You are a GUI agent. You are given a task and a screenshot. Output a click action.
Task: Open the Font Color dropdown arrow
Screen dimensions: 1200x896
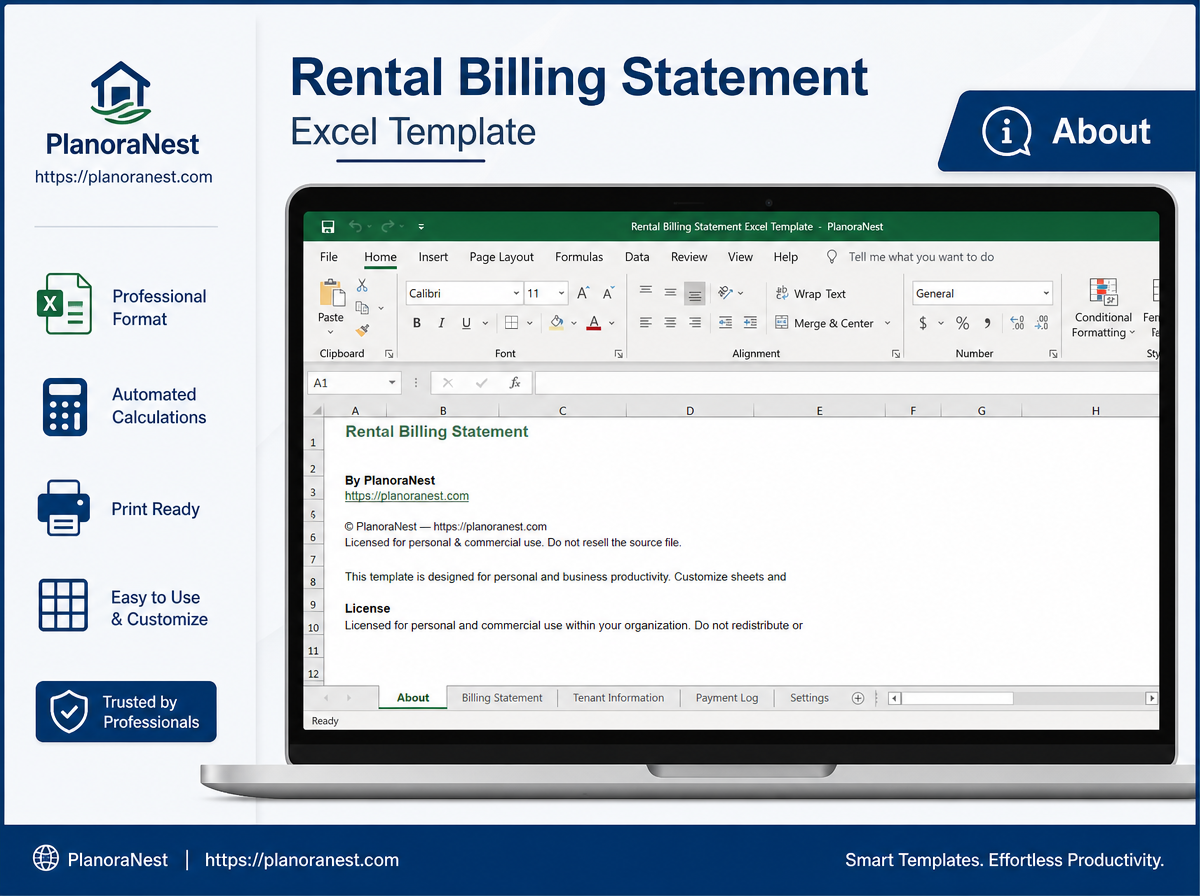pos(612,324)
